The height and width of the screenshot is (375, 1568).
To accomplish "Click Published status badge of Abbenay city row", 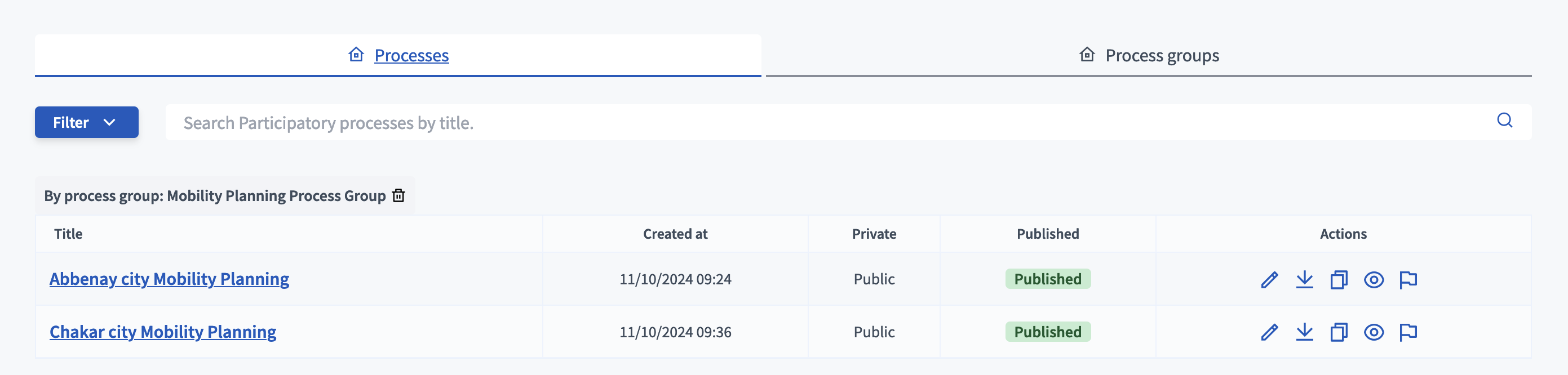I will point(1047,279).
